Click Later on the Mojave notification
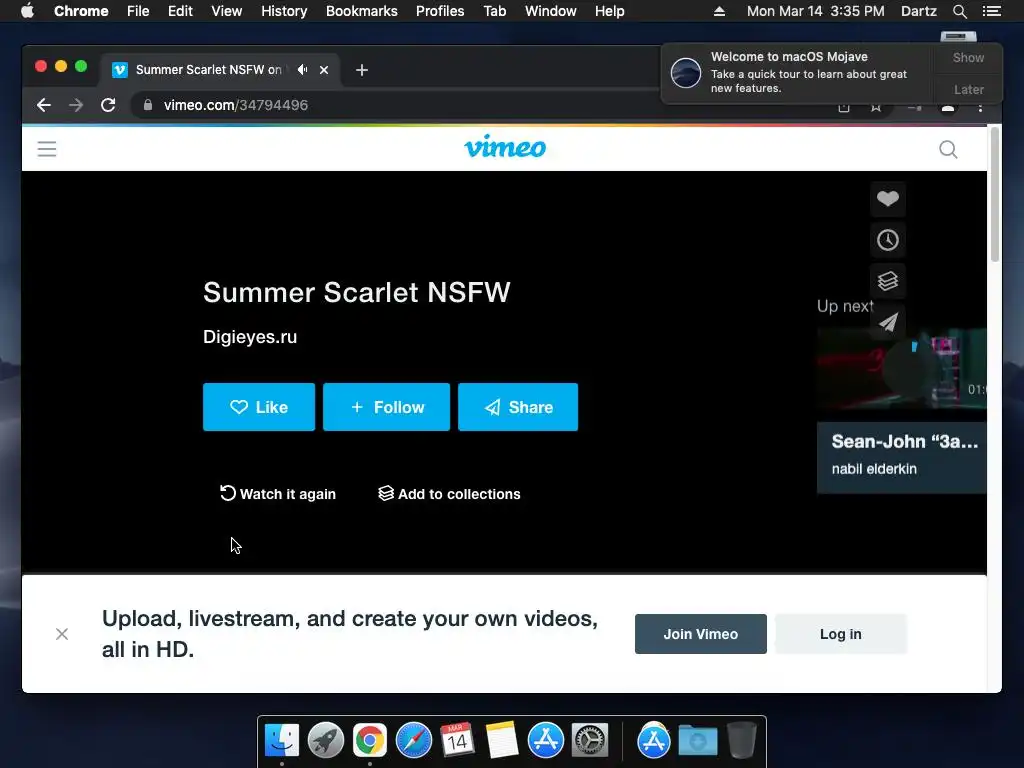Viewport: 1024px width, 768px height. coord(968,89)
